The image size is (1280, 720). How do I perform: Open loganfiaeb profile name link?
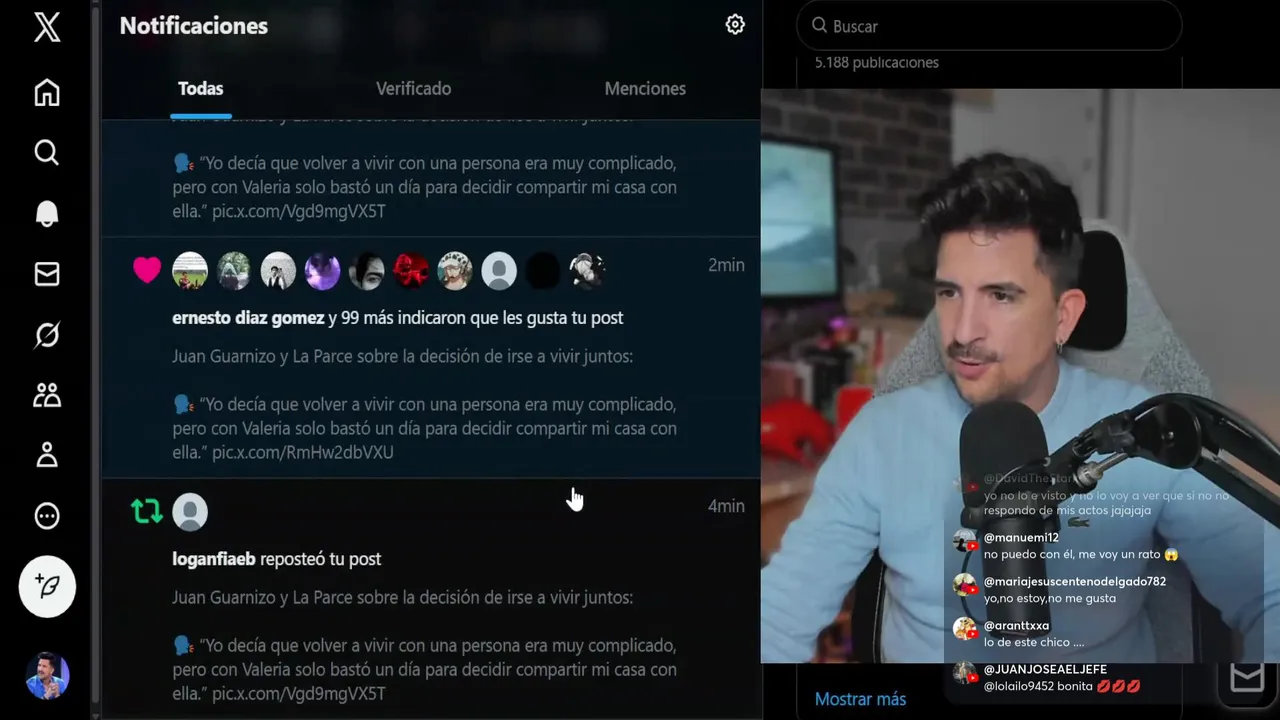click(214, 559)
